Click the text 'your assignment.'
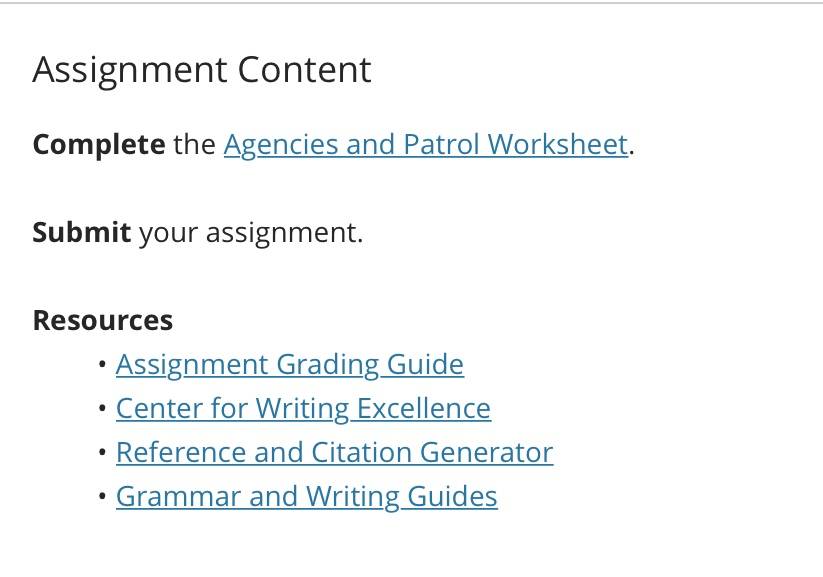The width and height of the screenshot is (823, 577). click(x=251, y=233)
